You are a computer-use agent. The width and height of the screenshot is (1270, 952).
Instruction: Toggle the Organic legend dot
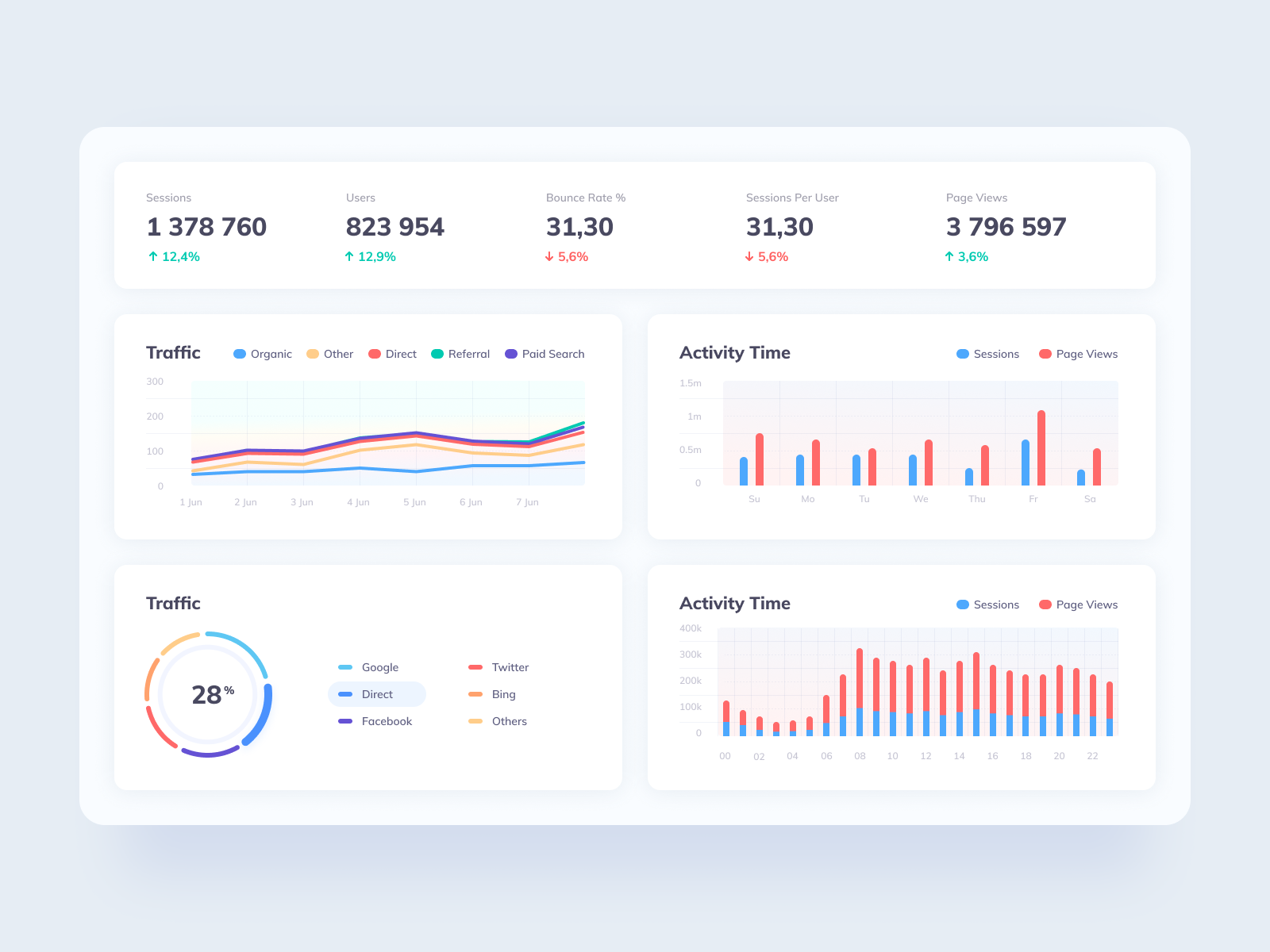coord(239,354)
